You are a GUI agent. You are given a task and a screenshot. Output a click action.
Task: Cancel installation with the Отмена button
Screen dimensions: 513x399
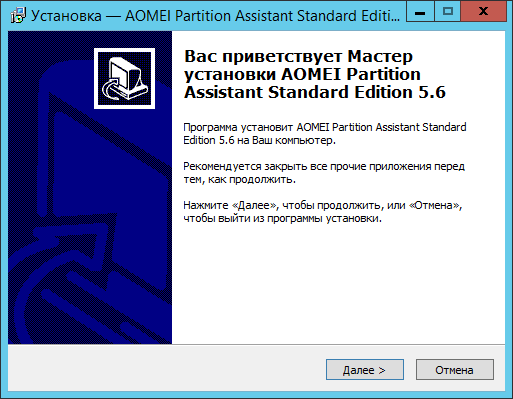pos(455,370)
